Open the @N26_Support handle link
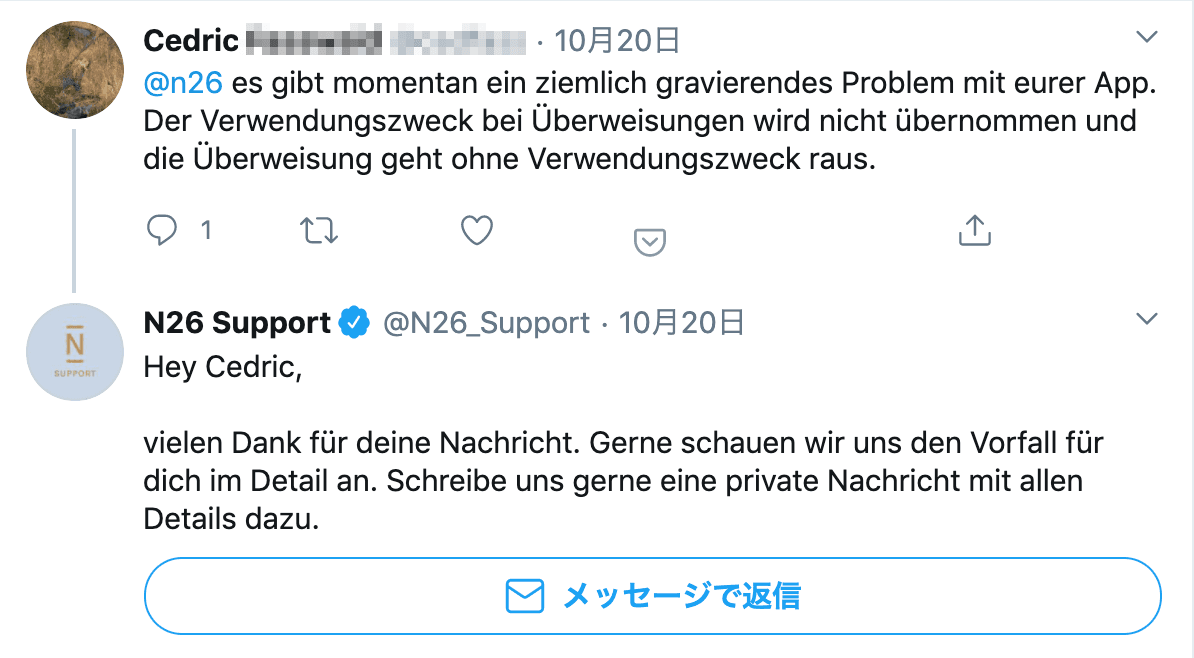 click(x=487, y=323)
